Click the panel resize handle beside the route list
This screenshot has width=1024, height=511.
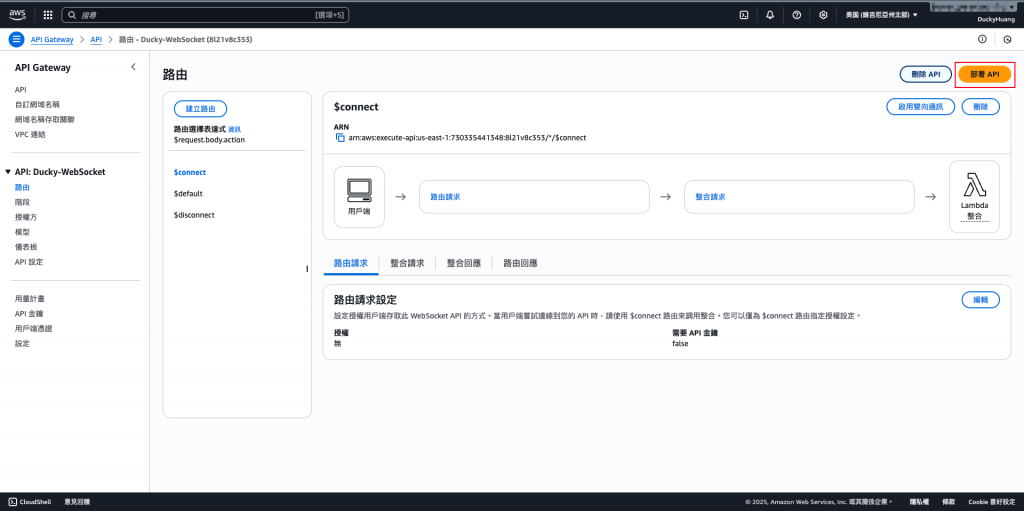pyautogui.click(x=307, y=269)
